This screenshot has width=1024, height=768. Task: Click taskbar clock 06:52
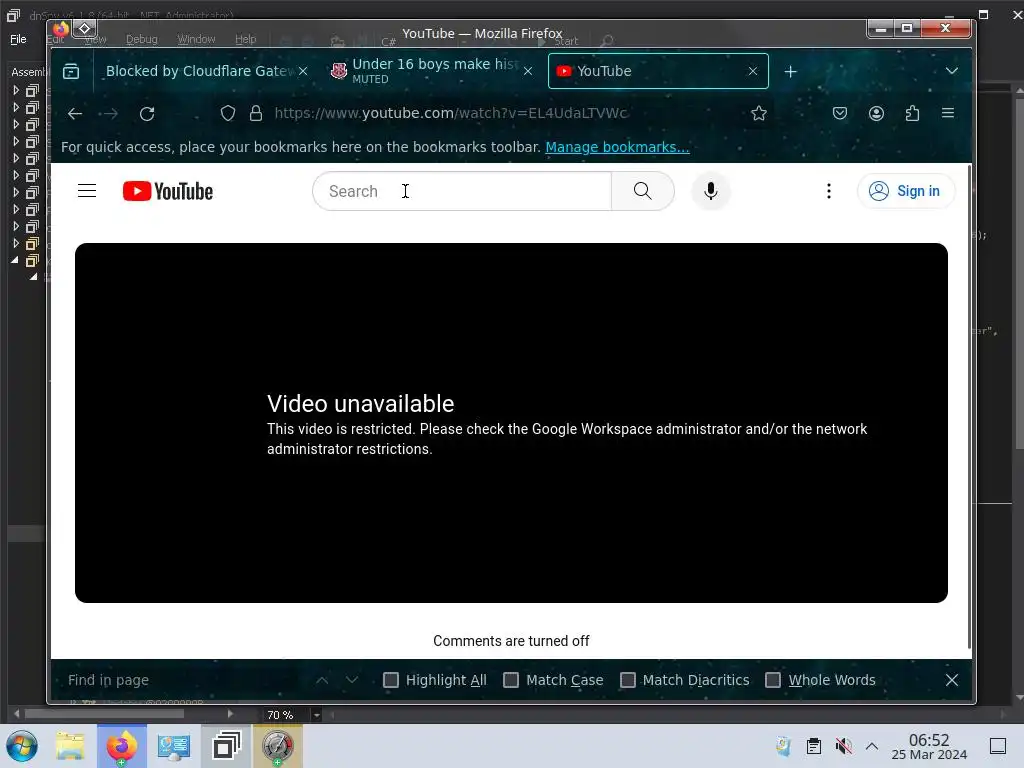[929, 746]
